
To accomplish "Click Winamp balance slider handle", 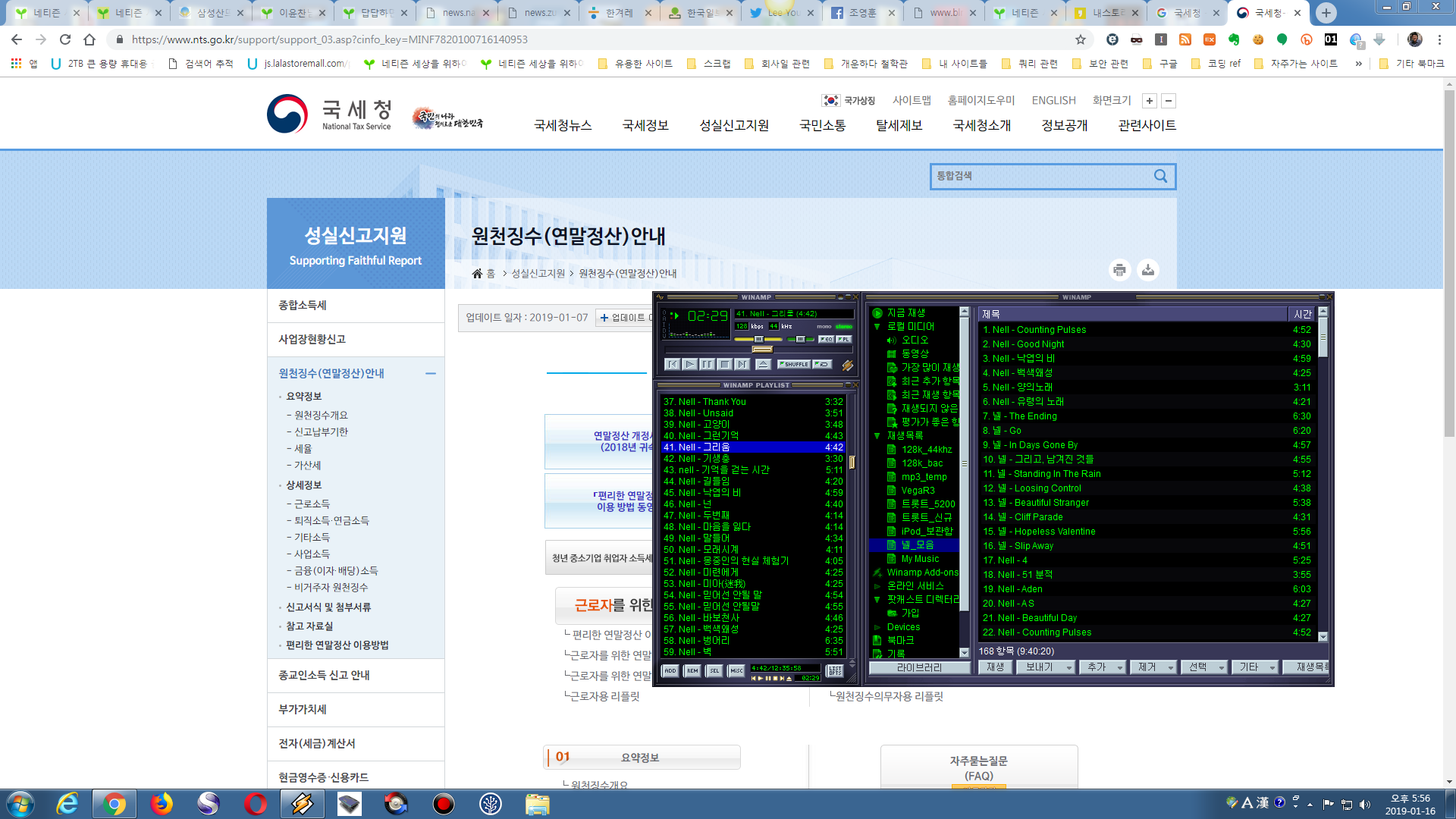I will [800, 339].
